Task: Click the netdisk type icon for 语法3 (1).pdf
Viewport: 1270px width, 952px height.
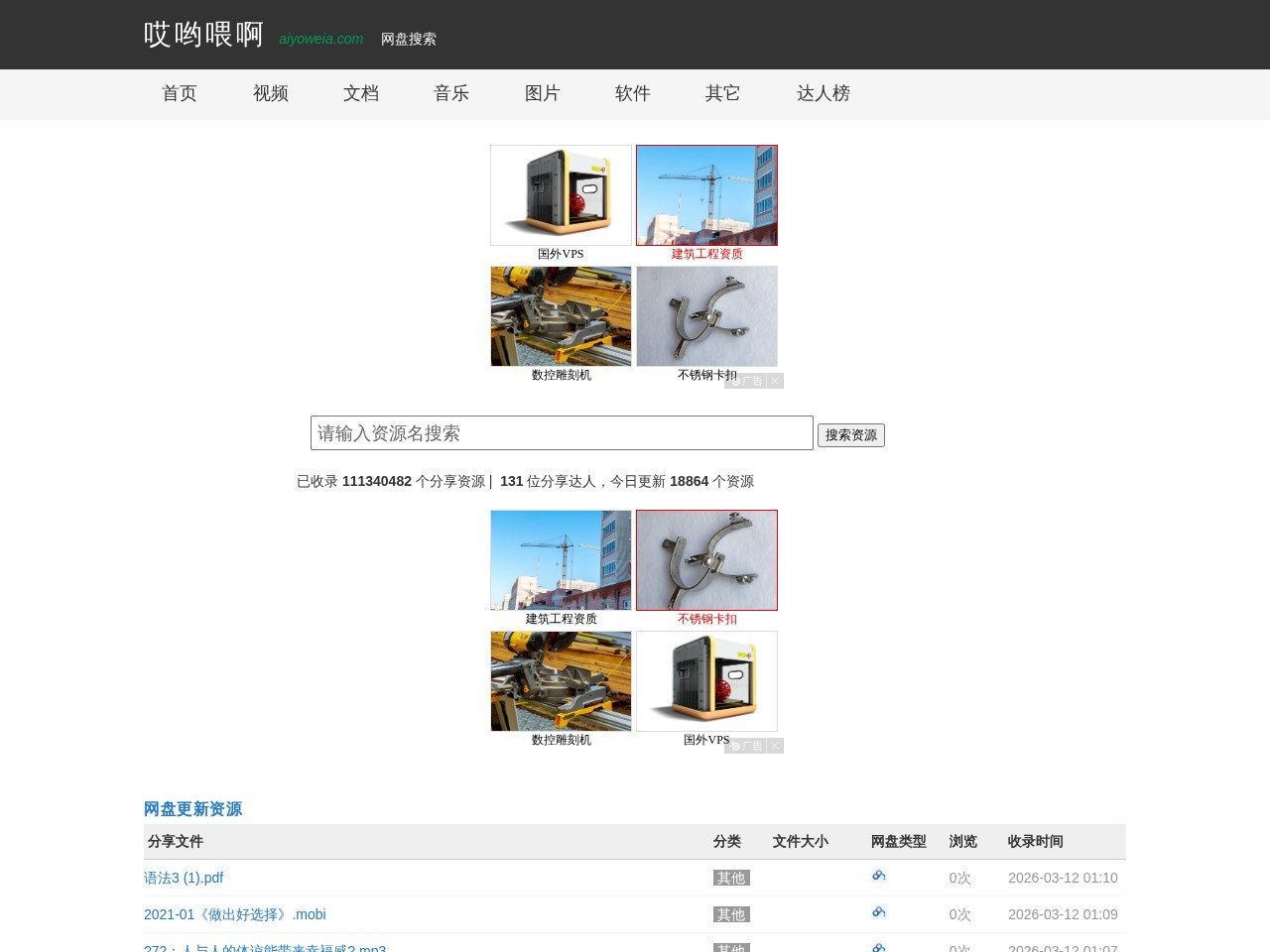Action: tap(879, 876)
